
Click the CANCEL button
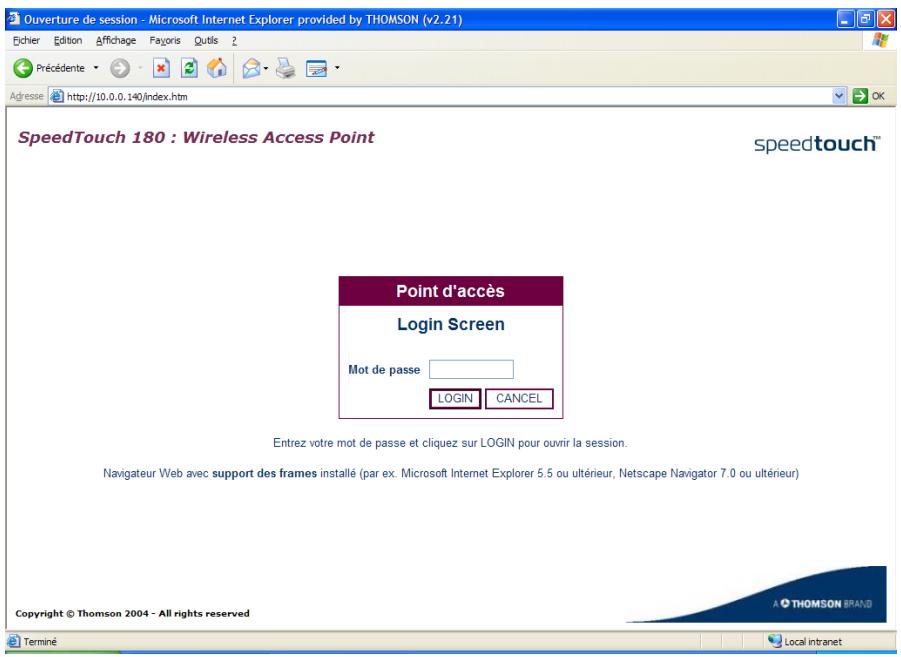coord(519,398)
